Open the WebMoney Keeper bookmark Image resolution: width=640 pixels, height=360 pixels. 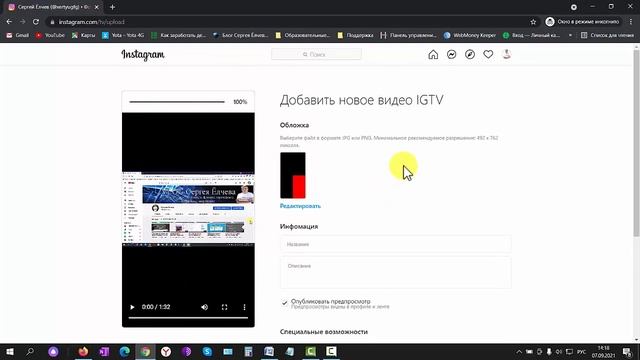[470, 35]
